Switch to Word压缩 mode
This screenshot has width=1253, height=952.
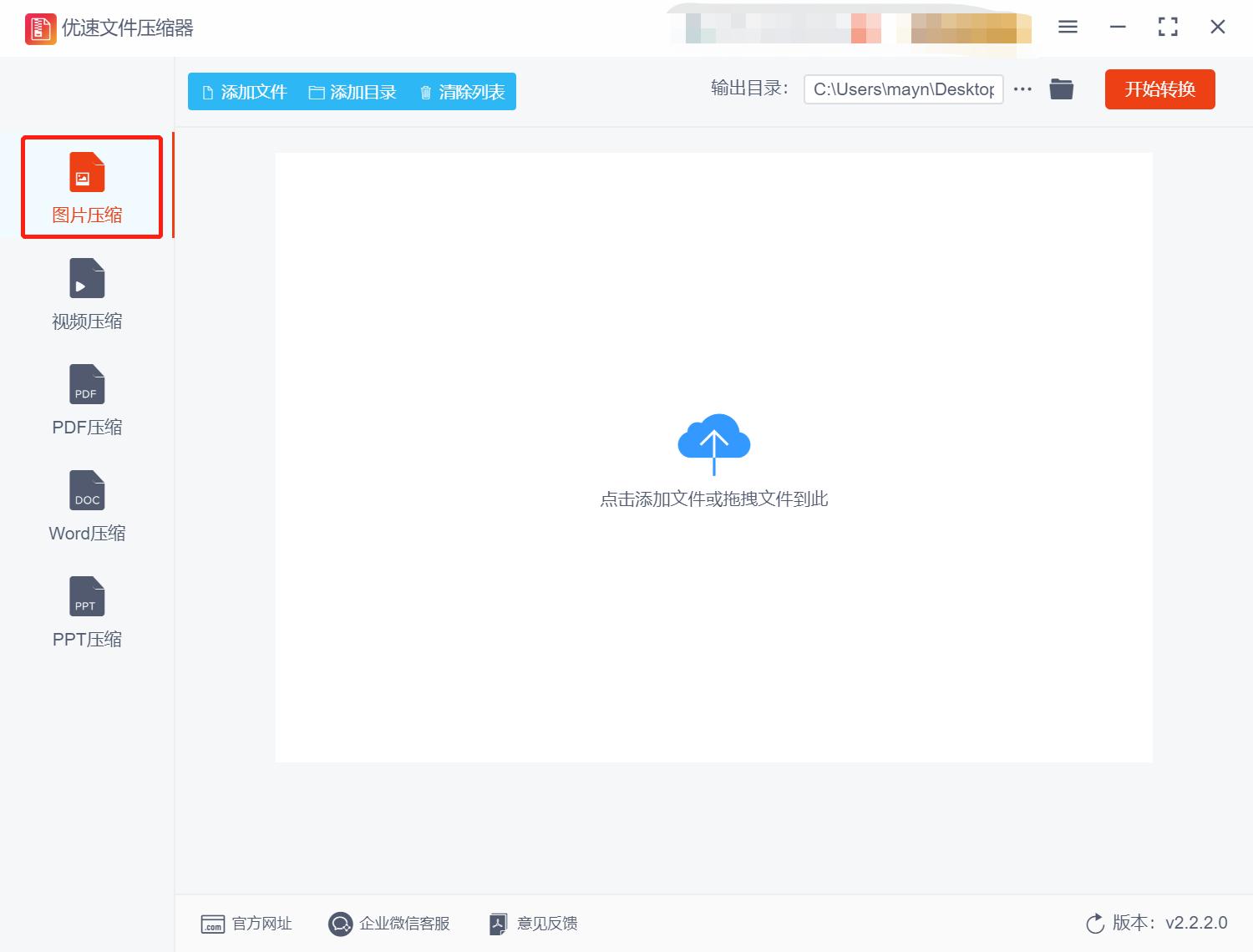tap(86, 490)
